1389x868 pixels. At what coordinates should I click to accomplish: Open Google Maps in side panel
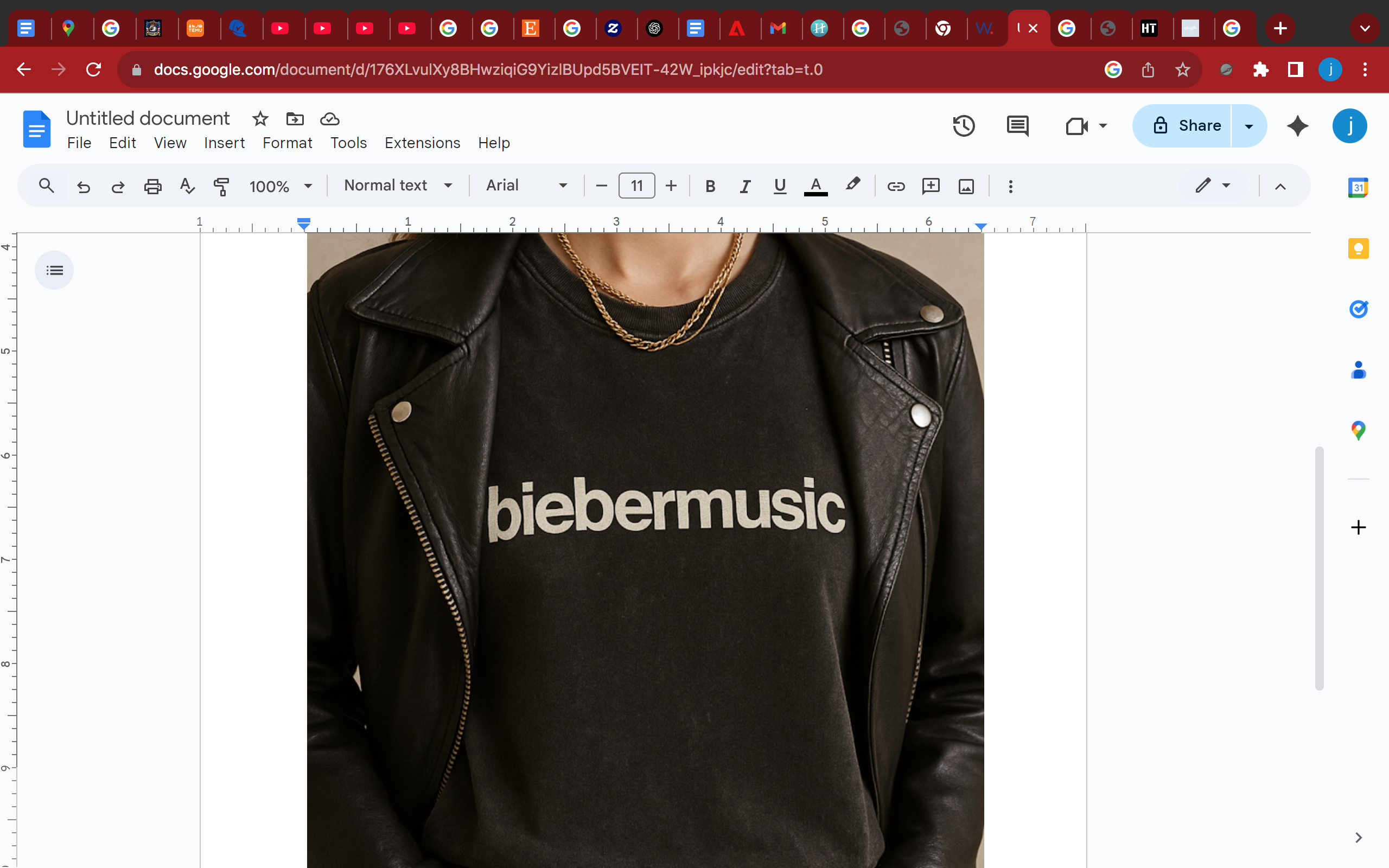pyautogui.click(x=1358, y=430)
